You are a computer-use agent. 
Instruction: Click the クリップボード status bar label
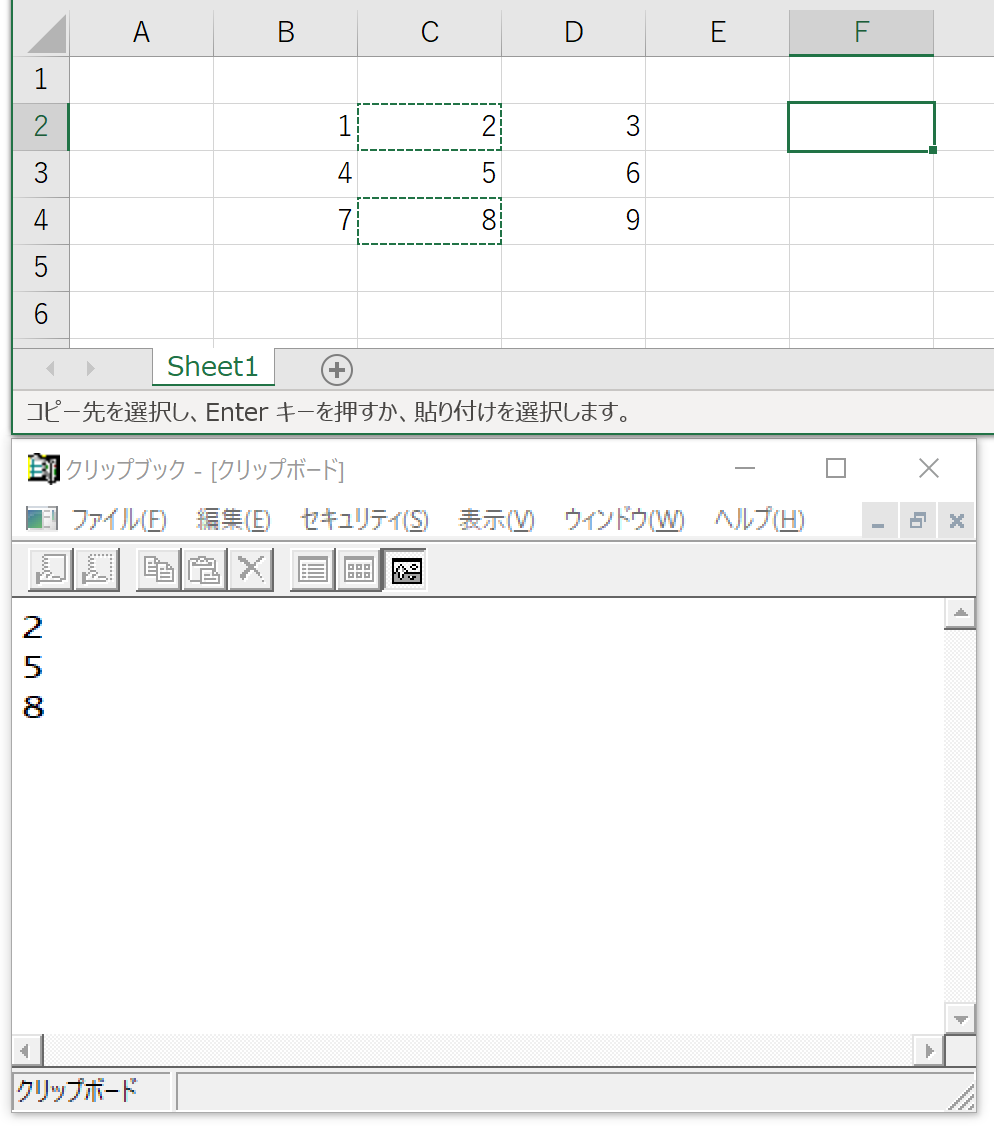coord(77,1090)
